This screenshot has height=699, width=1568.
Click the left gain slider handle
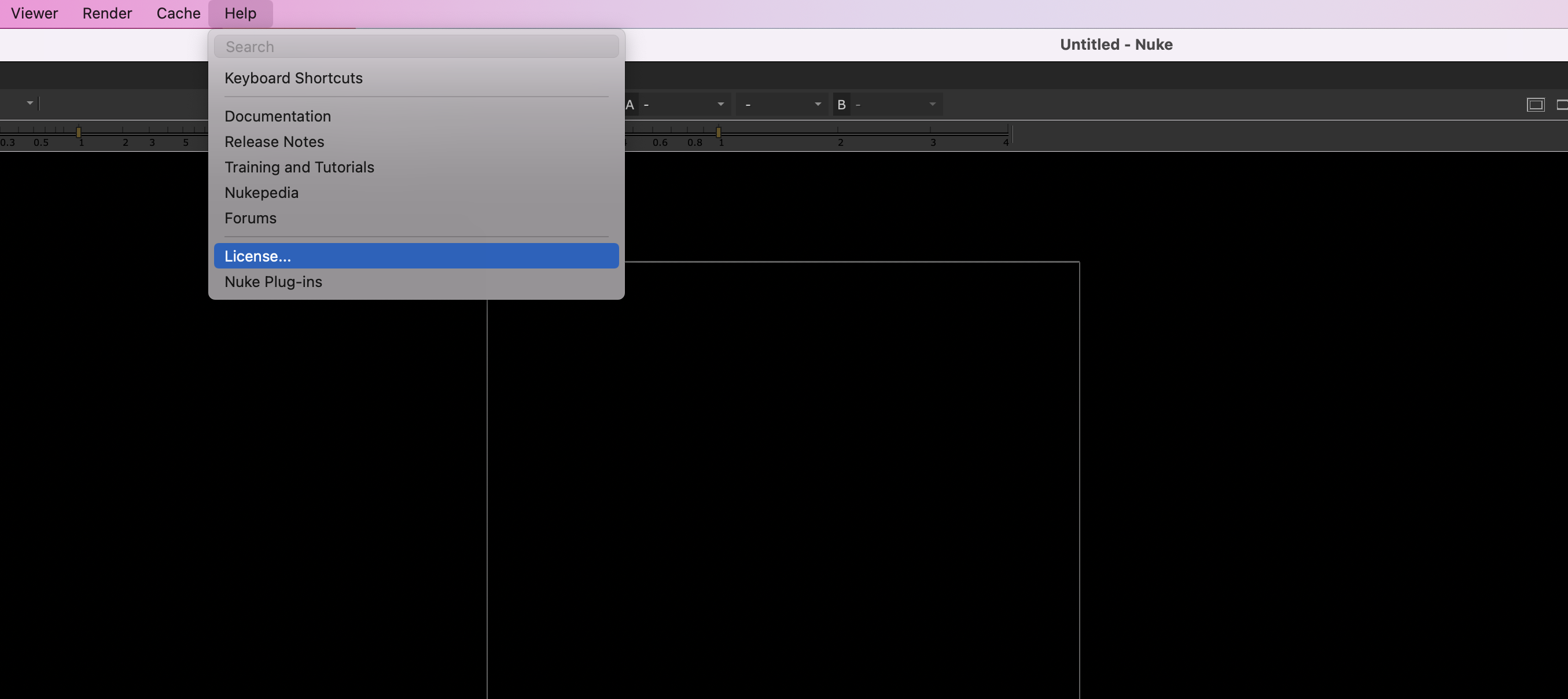click(79, 131)
